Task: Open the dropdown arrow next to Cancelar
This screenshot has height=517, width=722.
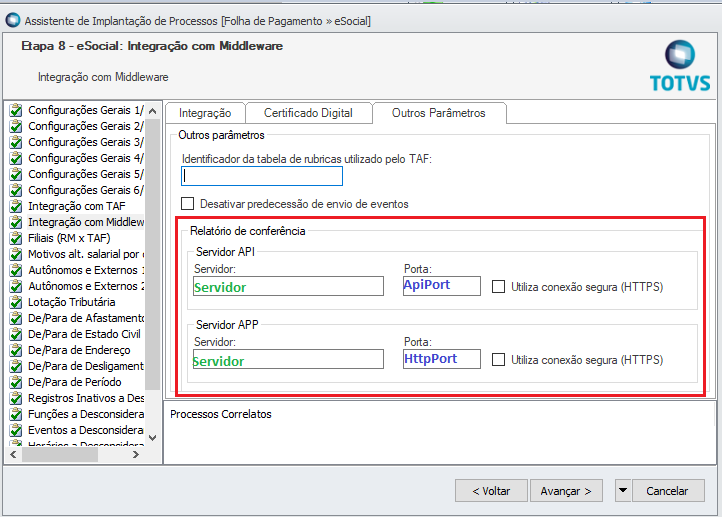Action: [x=623, y=491]
